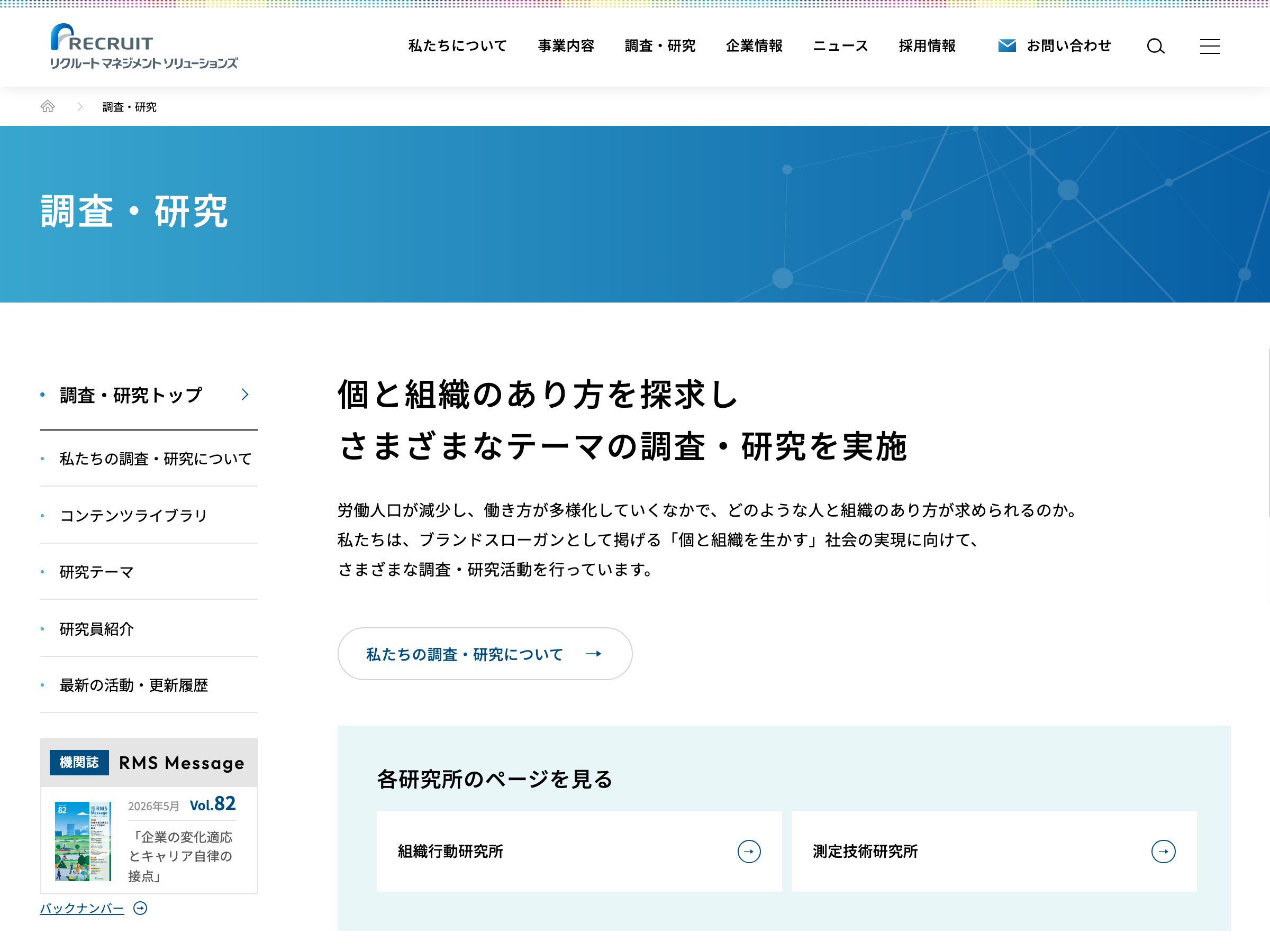Click the バックナンバー link
The height and width of the screenshot is (952, 1270).
pyautogui.click(x=82, y=908)
